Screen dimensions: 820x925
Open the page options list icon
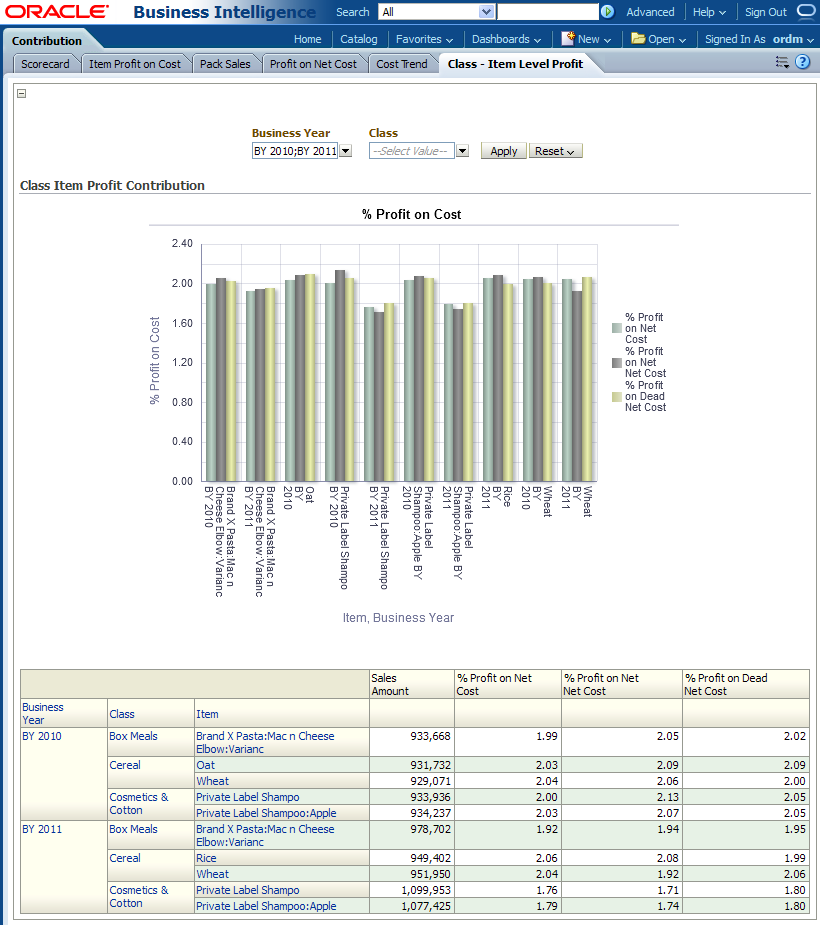pos(782,62)
